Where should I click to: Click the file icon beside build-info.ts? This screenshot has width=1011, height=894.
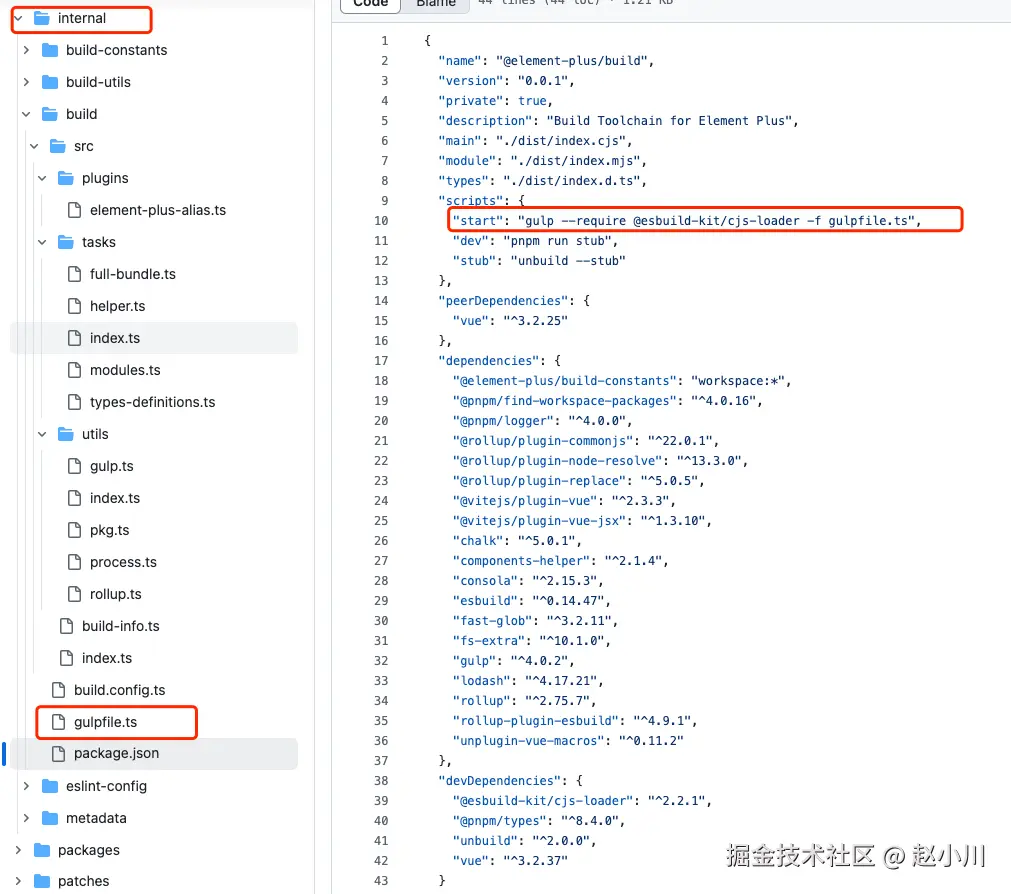pos(66,626)
